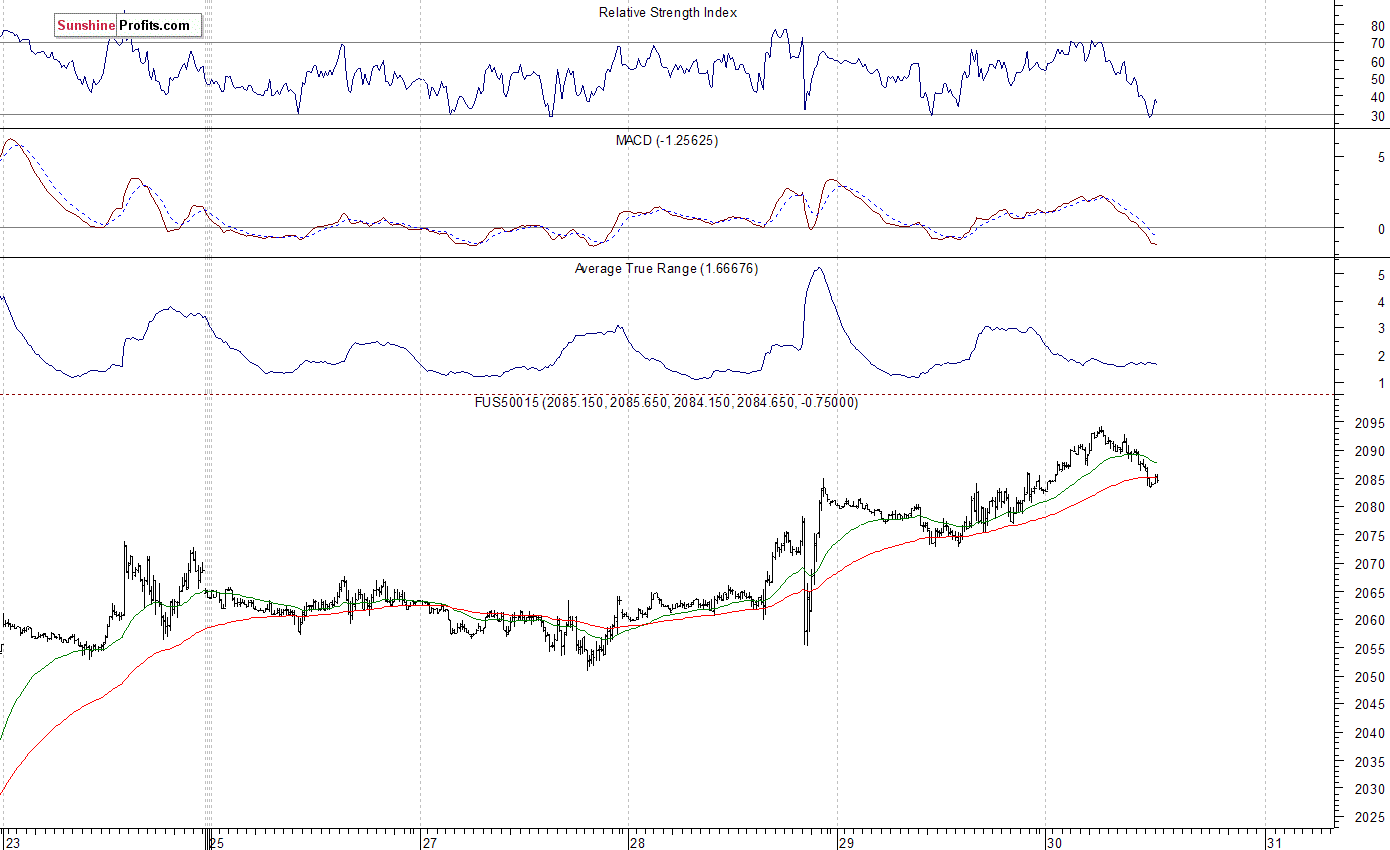Click the RSI axis value 80

(1377, 26)
